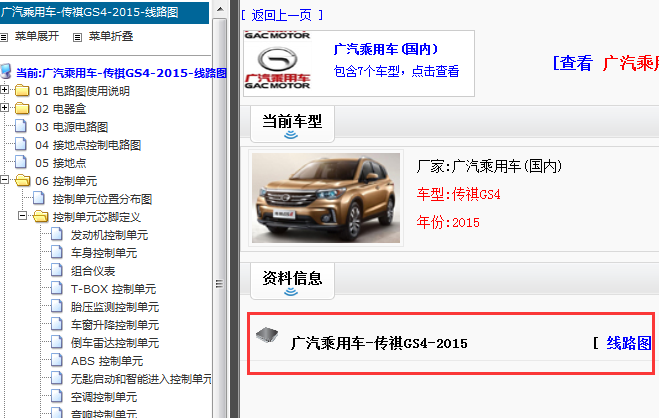Select the 资料信息 tab
This screenshot has width=659, height=418.
click(x=293, y=281)
